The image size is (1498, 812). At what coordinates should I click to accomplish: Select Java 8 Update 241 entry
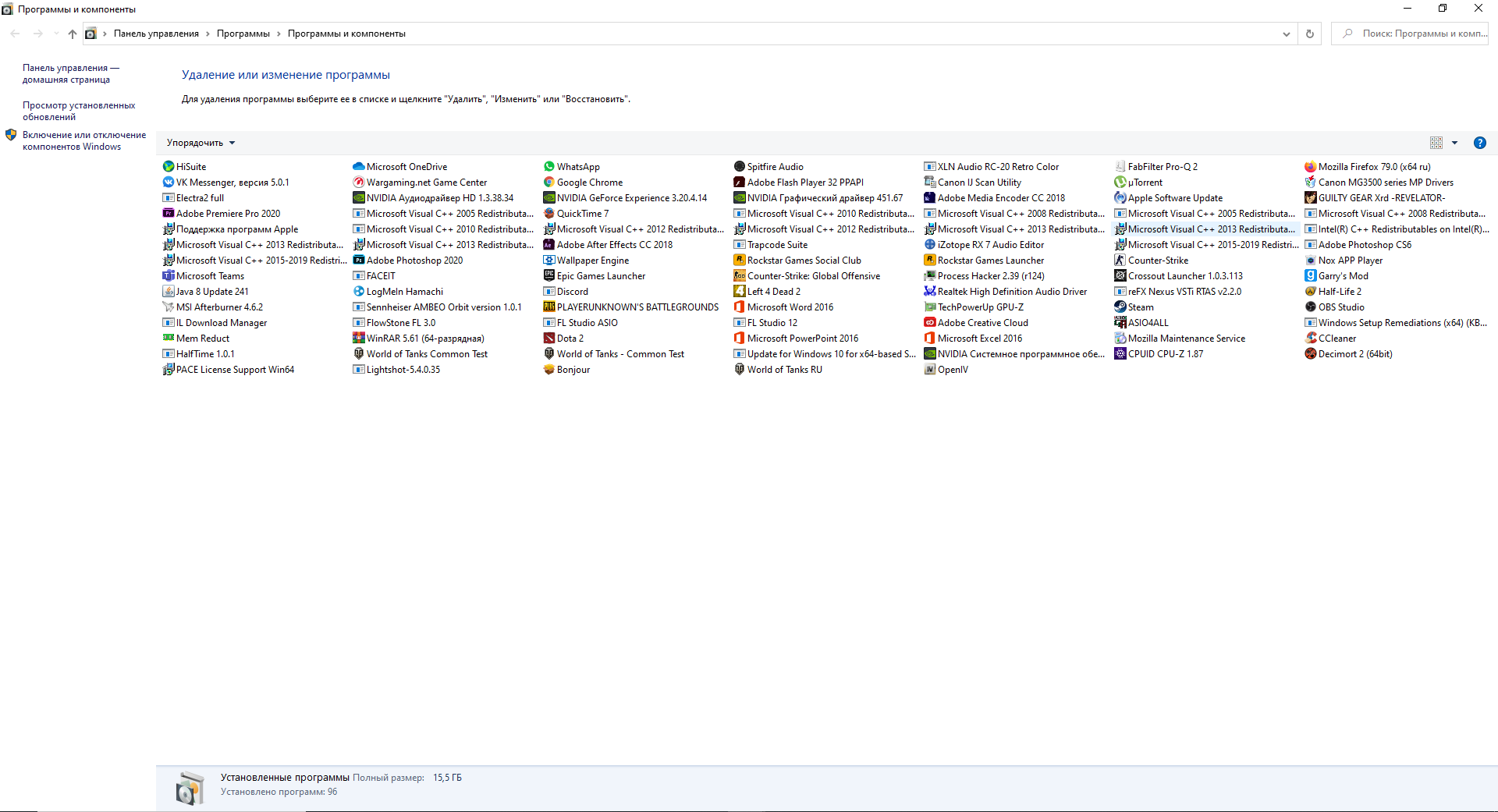coord(205,291)
